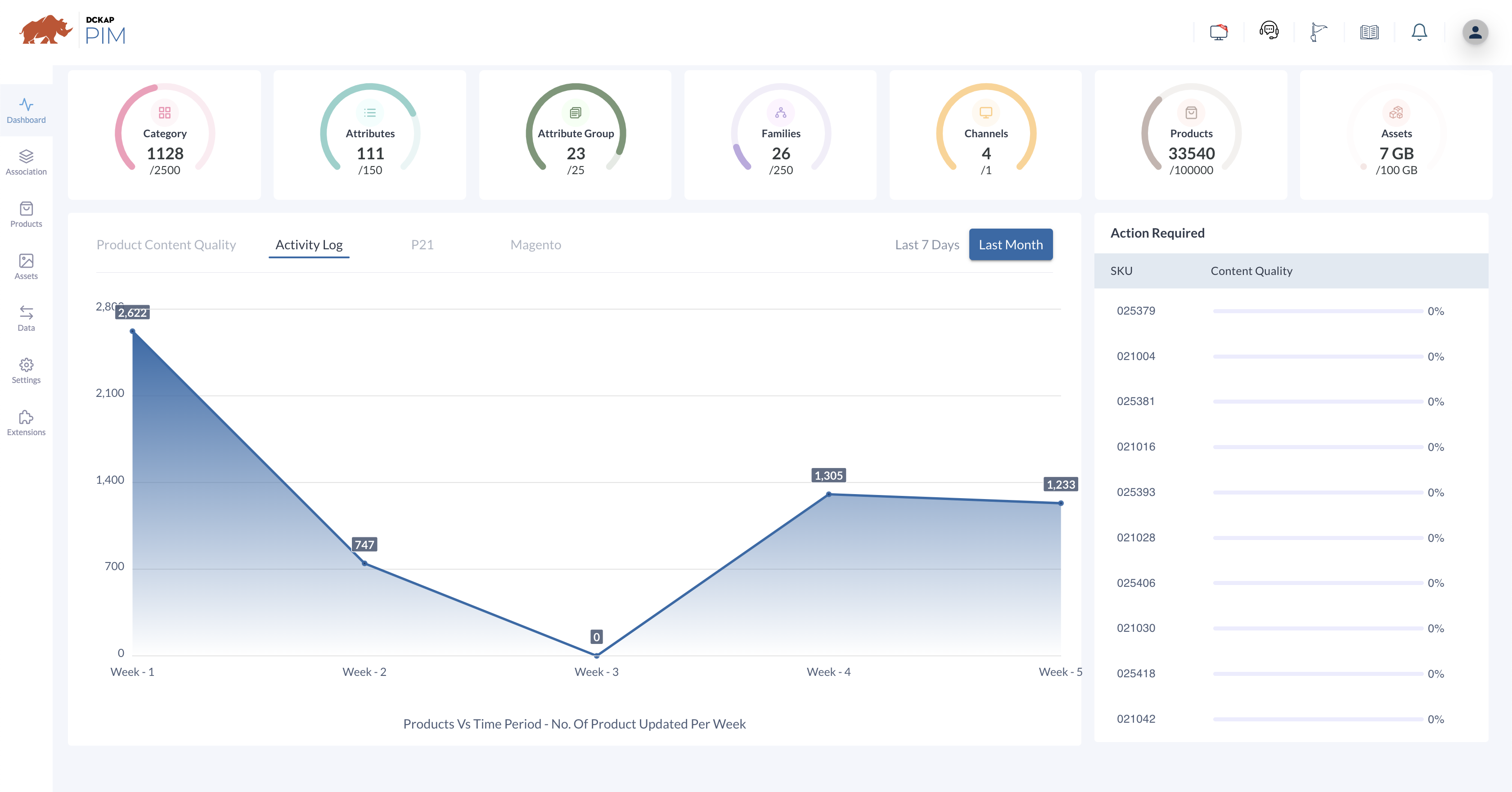Select the Activity Log tab
This screenshot has width=1512, height=792.
pos(309,245)
